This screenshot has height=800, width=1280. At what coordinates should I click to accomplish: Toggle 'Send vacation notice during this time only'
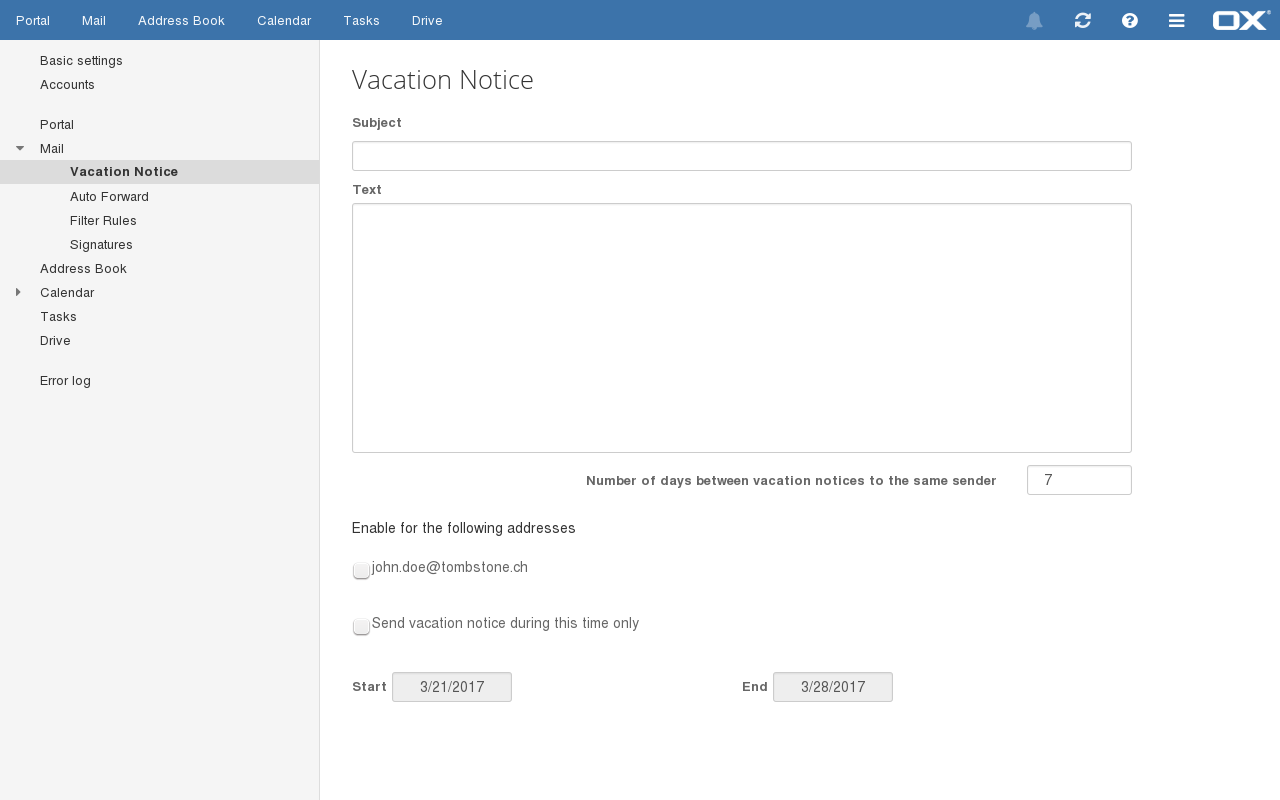361,626
